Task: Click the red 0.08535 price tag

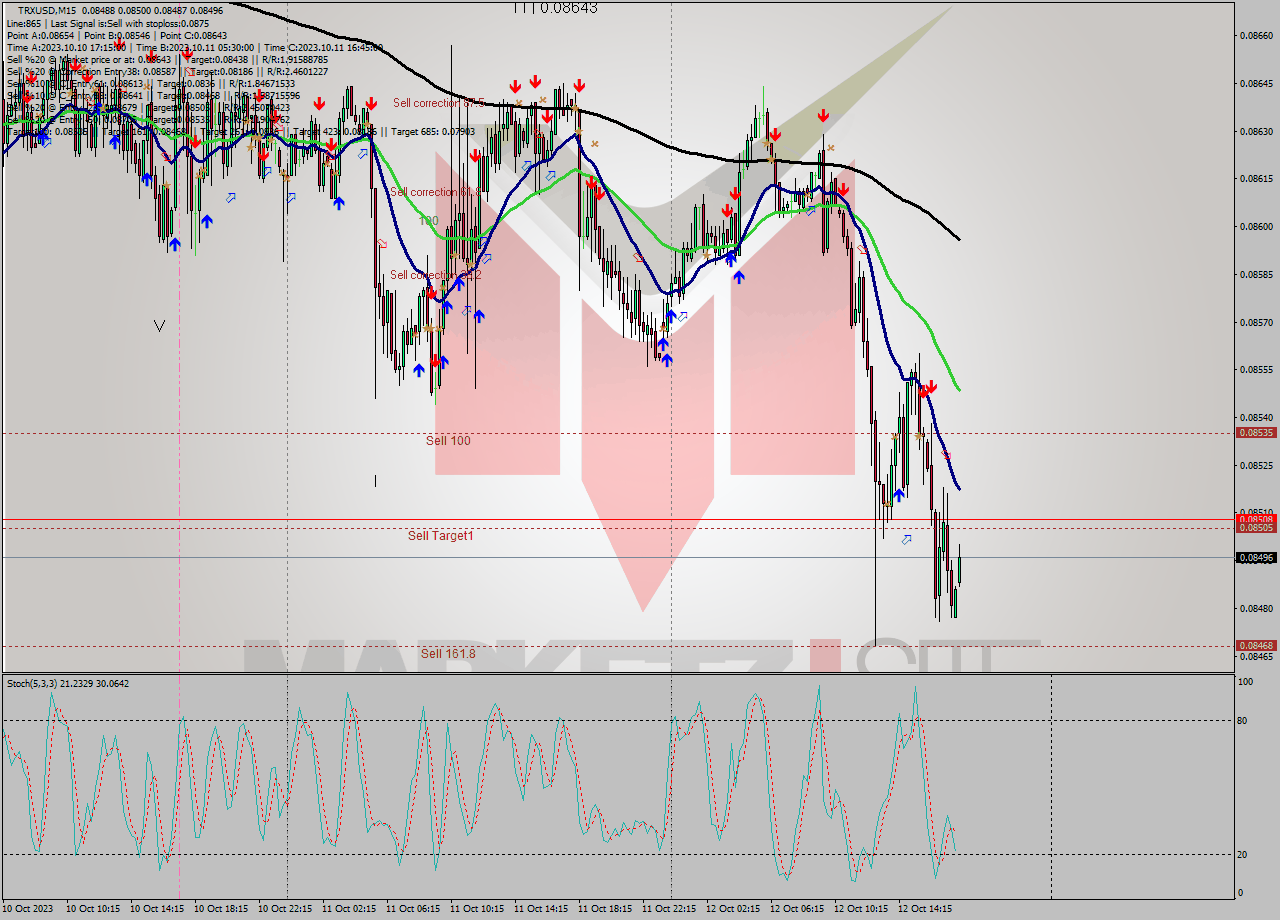Action: pos(1256,433)
